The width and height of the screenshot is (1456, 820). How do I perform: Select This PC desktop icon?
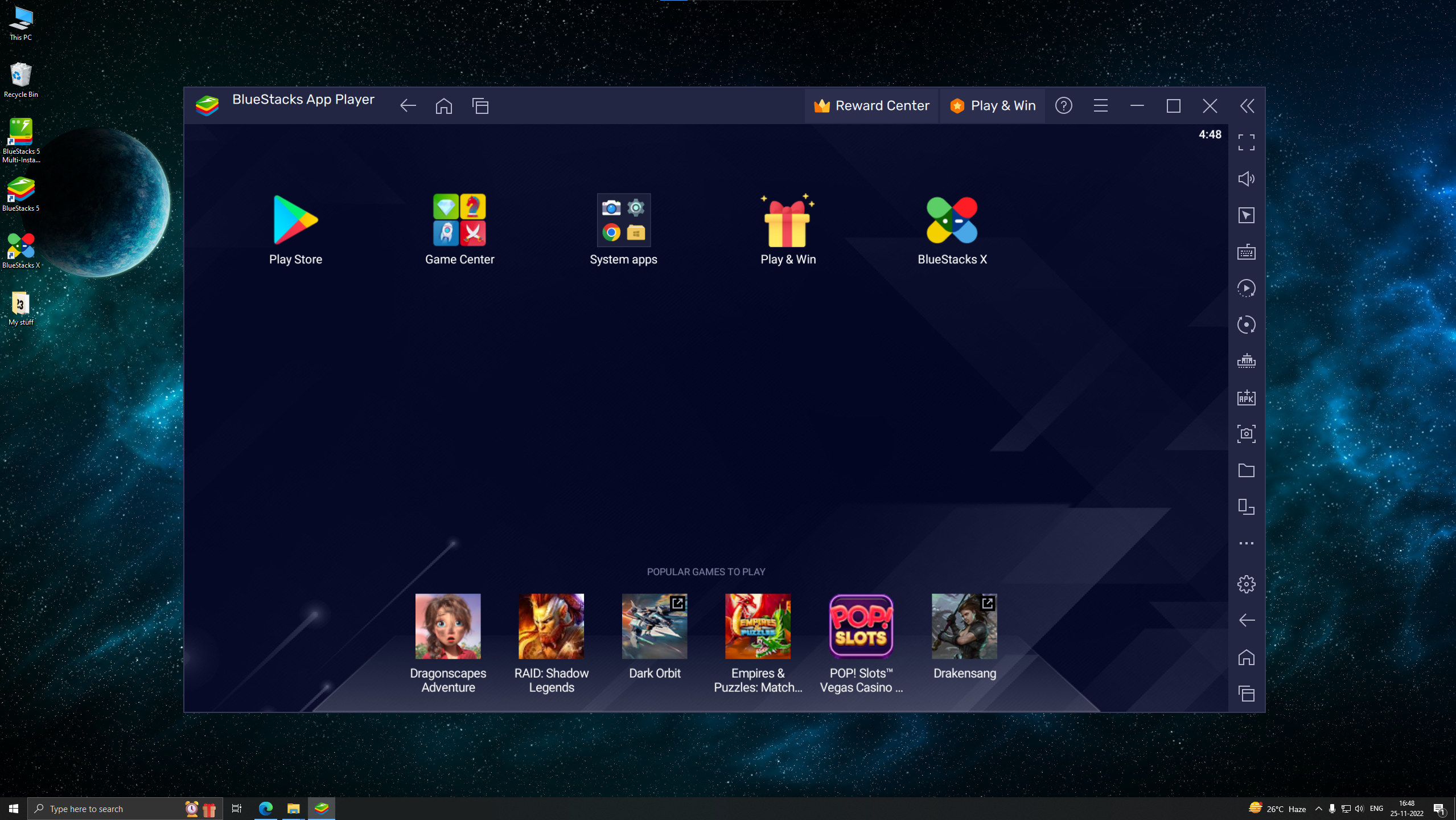[21, 24]
